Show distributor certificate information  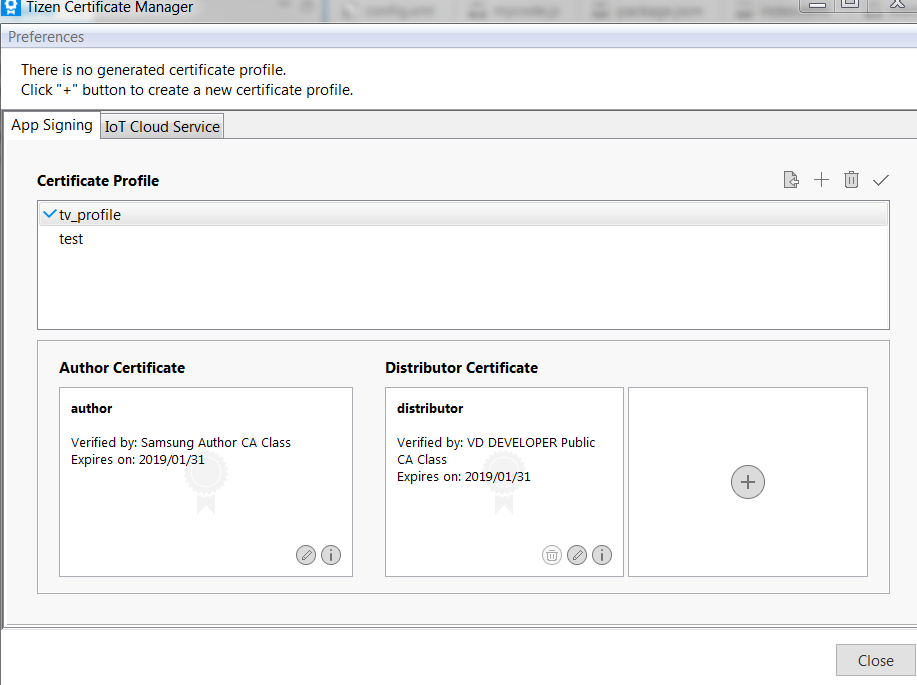pos(602,555)
